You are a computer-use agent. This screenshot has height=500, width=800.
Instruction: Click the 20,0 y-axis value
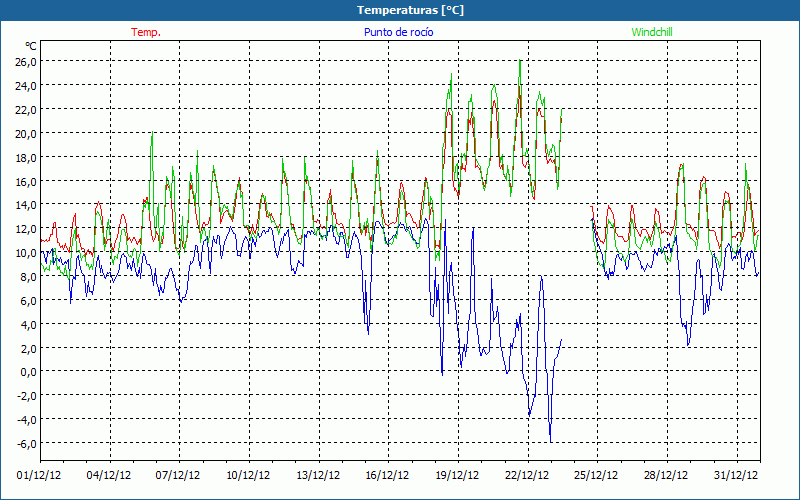pos(26,134)
